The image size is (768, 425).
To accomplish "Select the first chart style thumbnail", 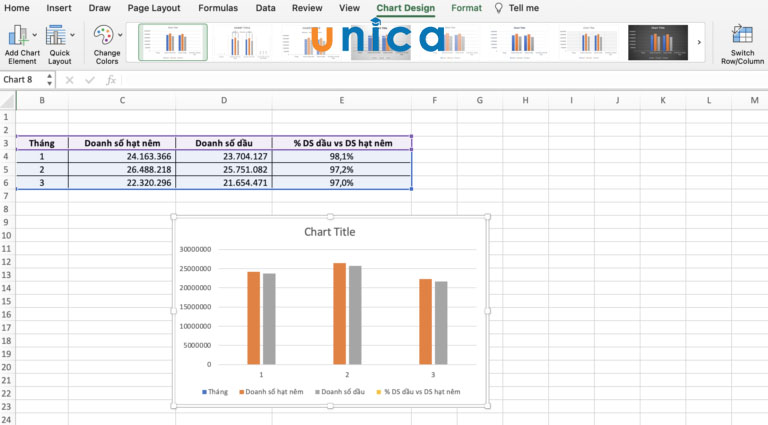I will click(x=173, y=42).
